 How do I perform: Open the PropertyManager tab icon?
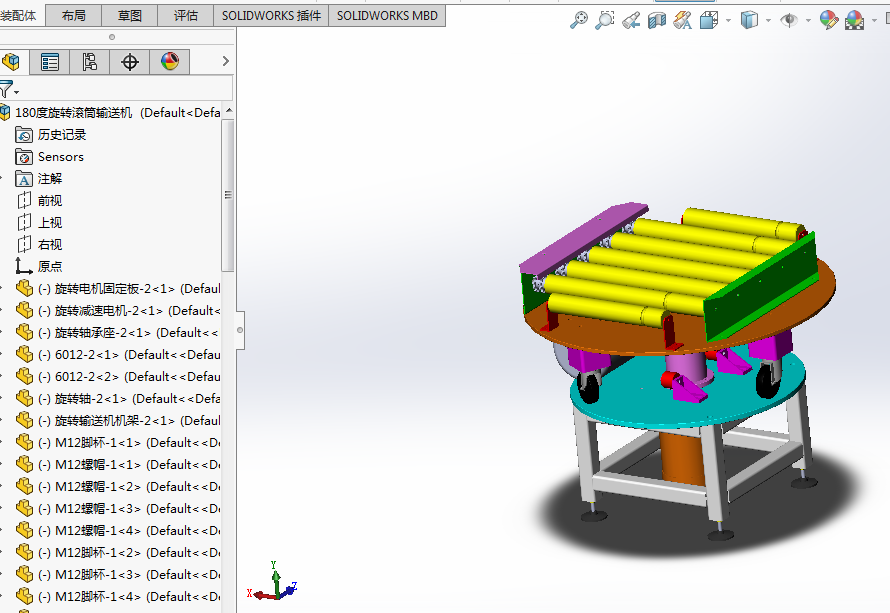click(x=50, y=62)
